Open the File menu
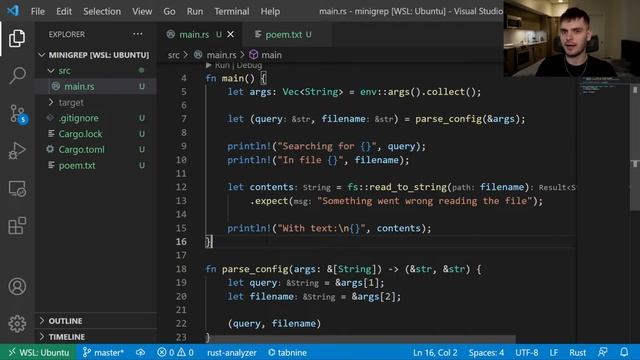 (38, 11)
